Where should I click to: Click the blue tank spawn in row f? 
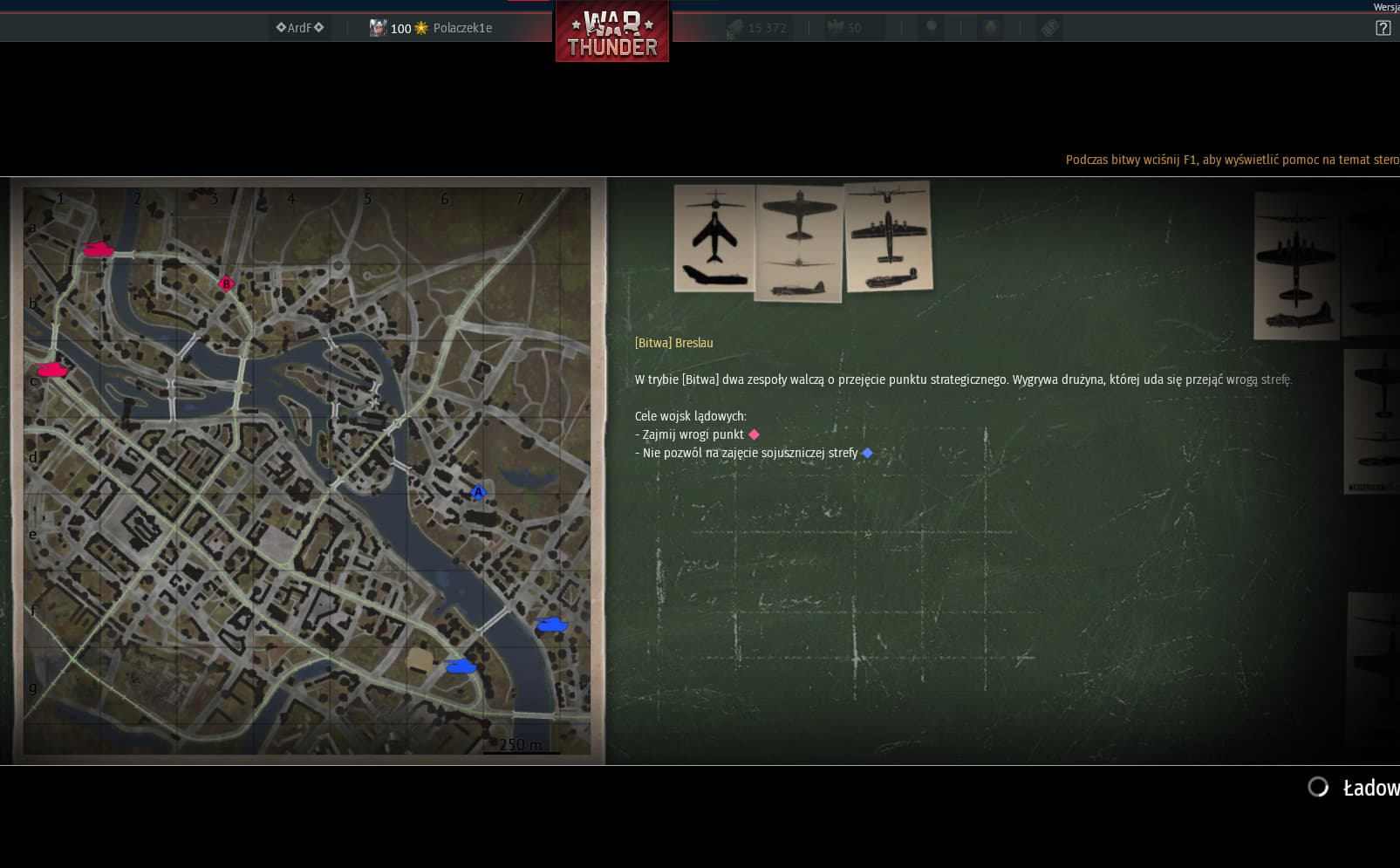click(x=551, y=625)
